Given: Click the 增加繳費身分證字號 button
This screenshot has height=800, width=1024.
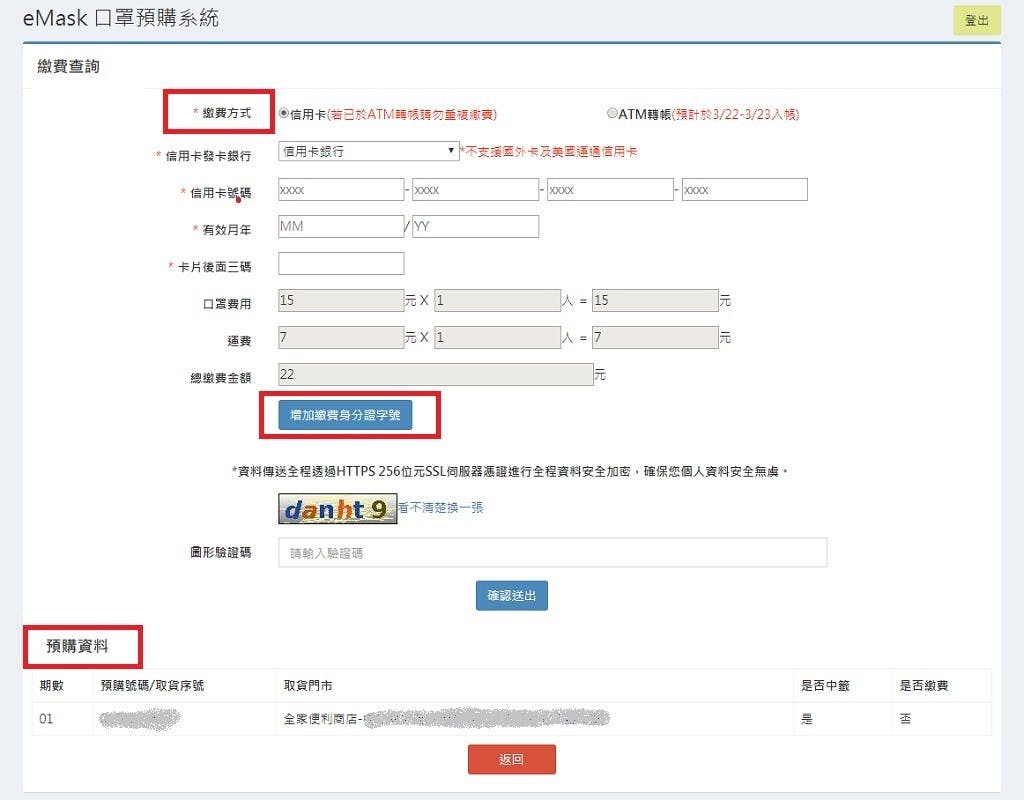Looking at the screenshot, I should (x=345, y=415).
